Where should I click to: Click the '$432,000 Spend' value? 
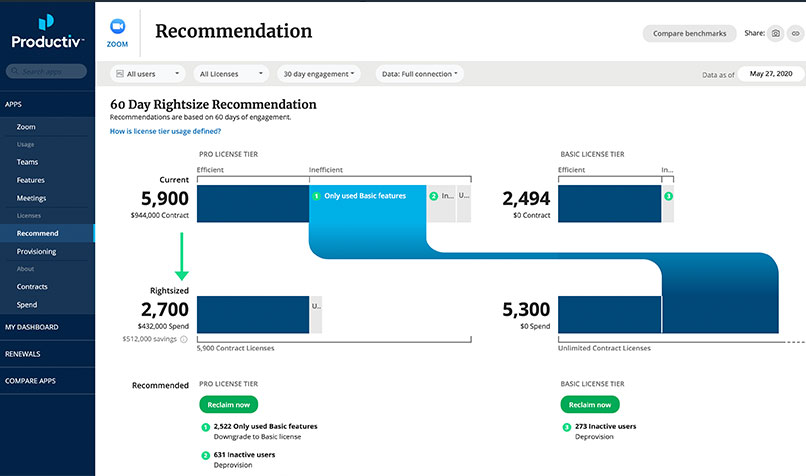[163, 326]
